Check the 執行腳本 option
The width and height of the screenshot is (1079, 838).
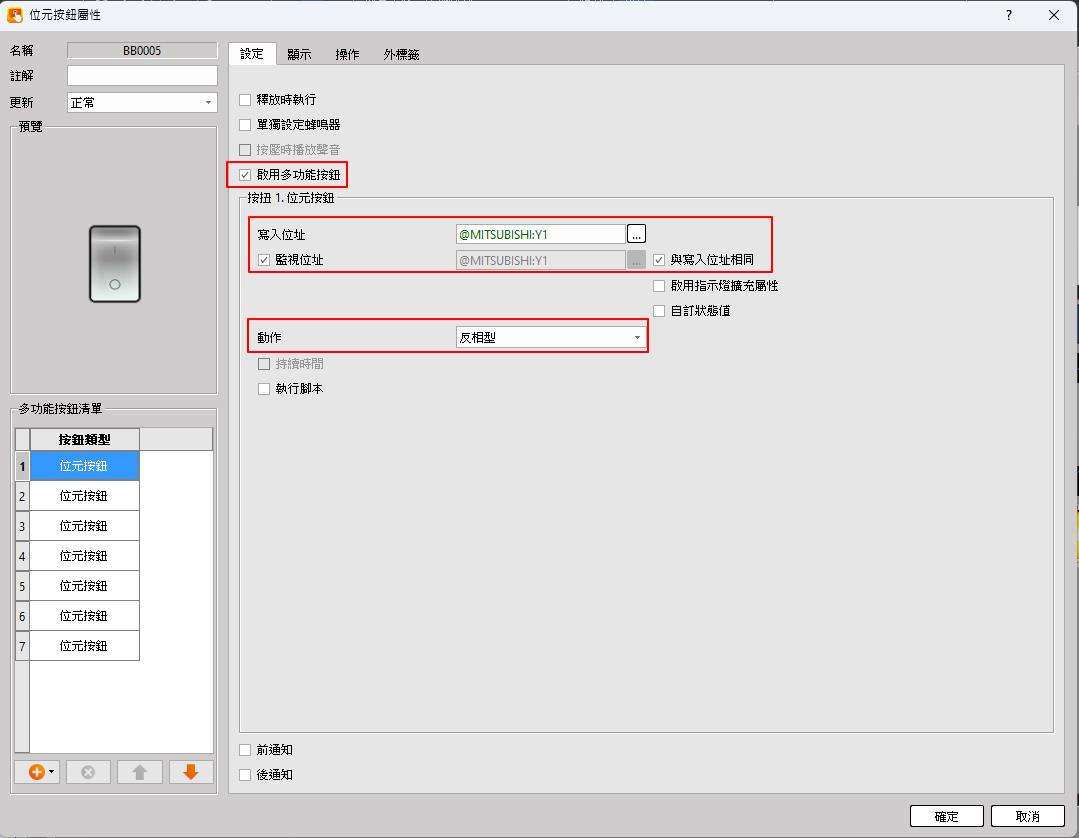pos(265,389)
